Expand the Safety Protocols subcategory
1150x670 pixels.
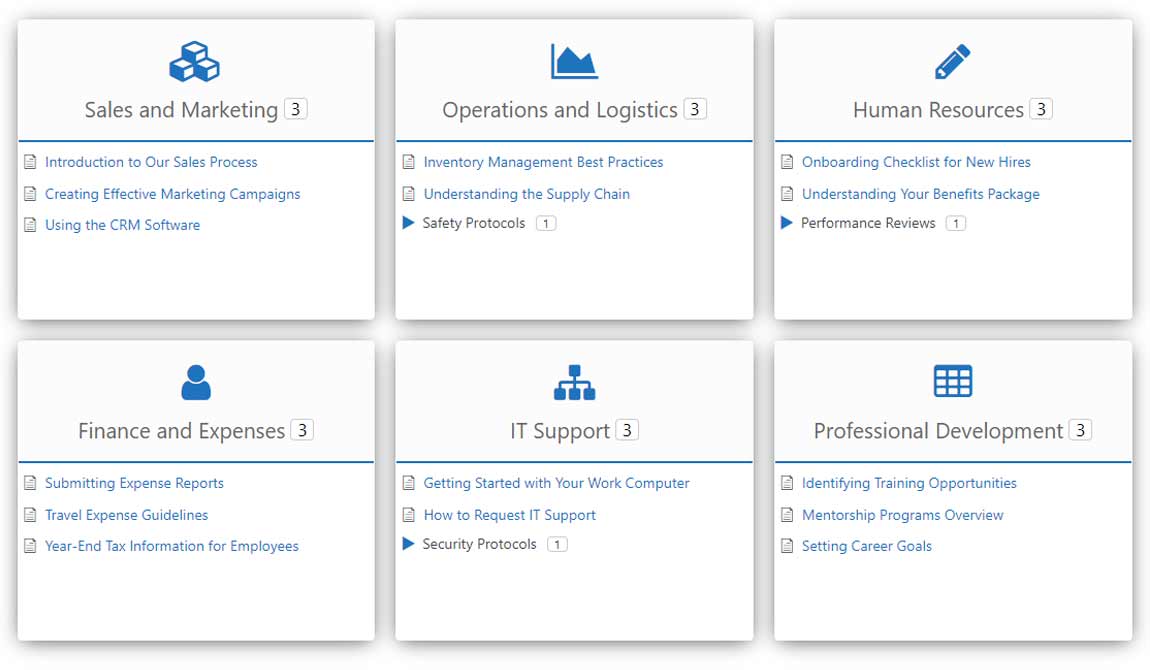pyautogui.click(x=409, y=223)
